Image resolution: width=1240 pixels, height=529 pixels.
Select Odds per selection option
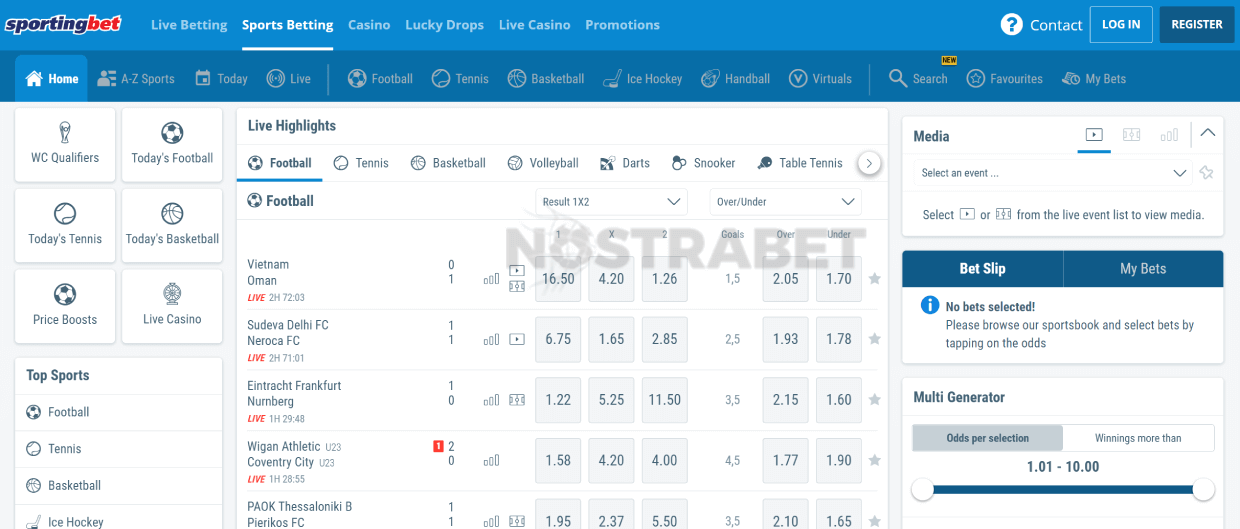987,438
